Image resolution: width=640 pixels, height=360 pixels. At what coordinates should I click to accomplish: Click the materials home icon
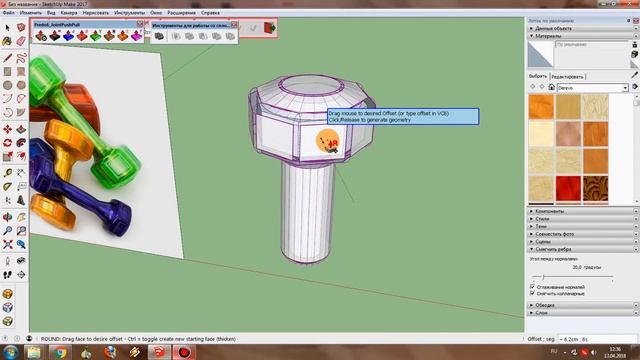pos(551,87)
